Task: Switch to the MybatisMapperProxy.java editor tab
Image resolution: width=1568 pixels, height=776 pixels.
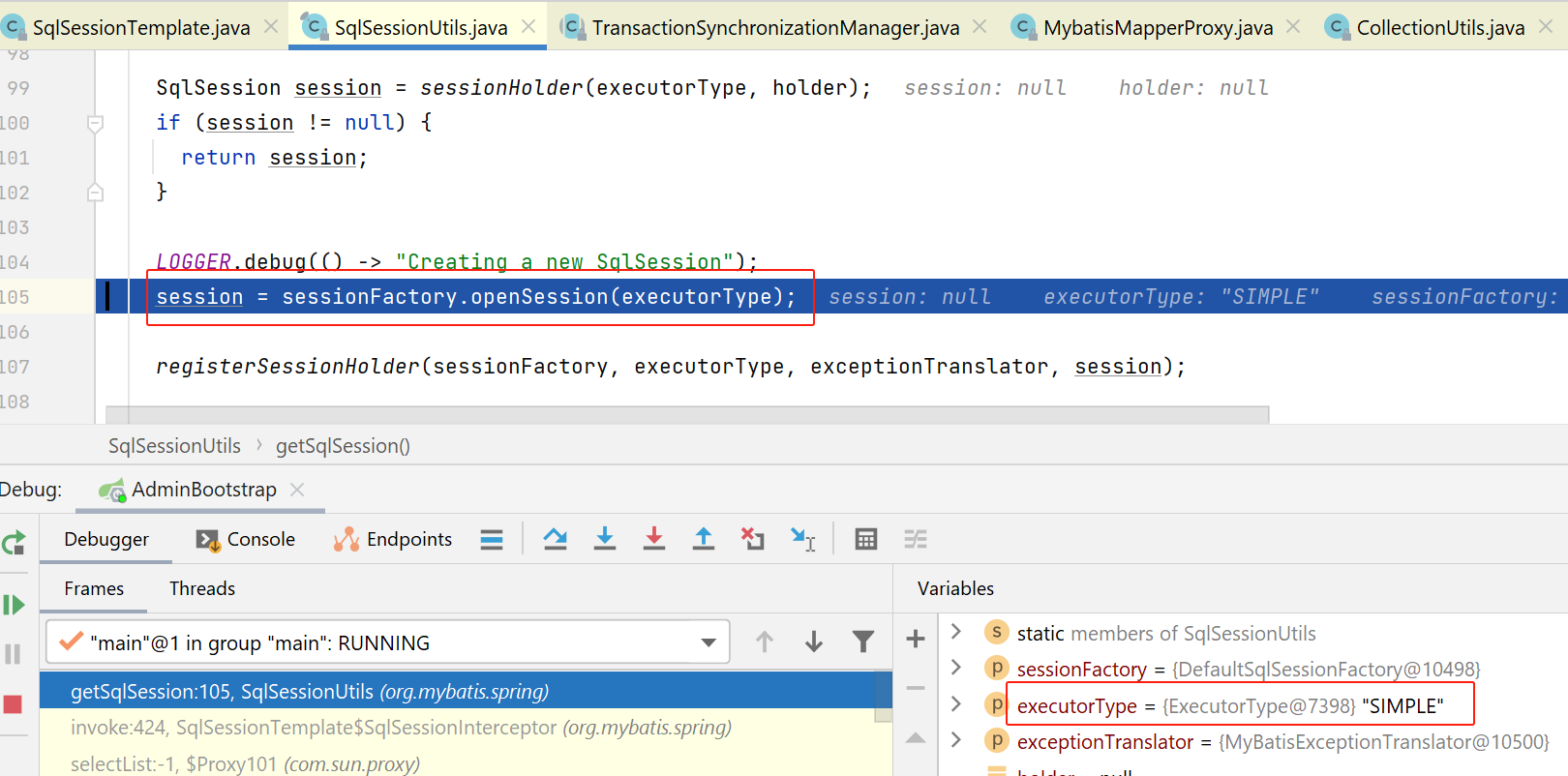Action: (1158, 28)
